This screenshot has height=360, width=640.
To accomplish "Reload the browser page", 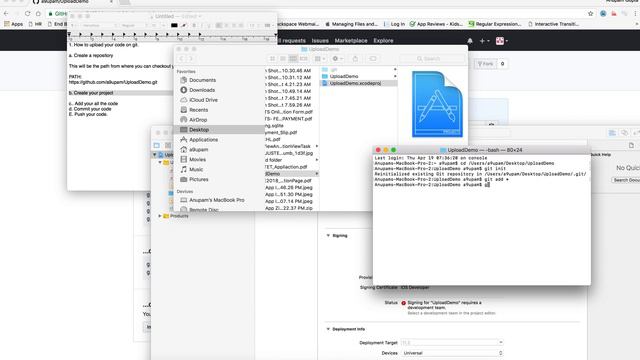I will pyautogui.click(x=27, y=13).
